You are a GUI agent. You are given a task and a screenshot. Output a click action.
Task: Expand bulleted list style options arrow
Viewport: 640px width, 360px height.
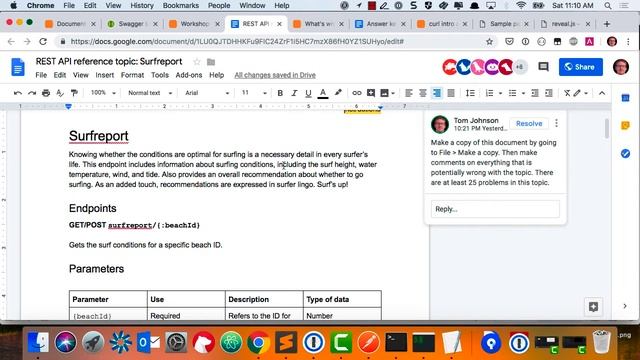click(523, 93)
